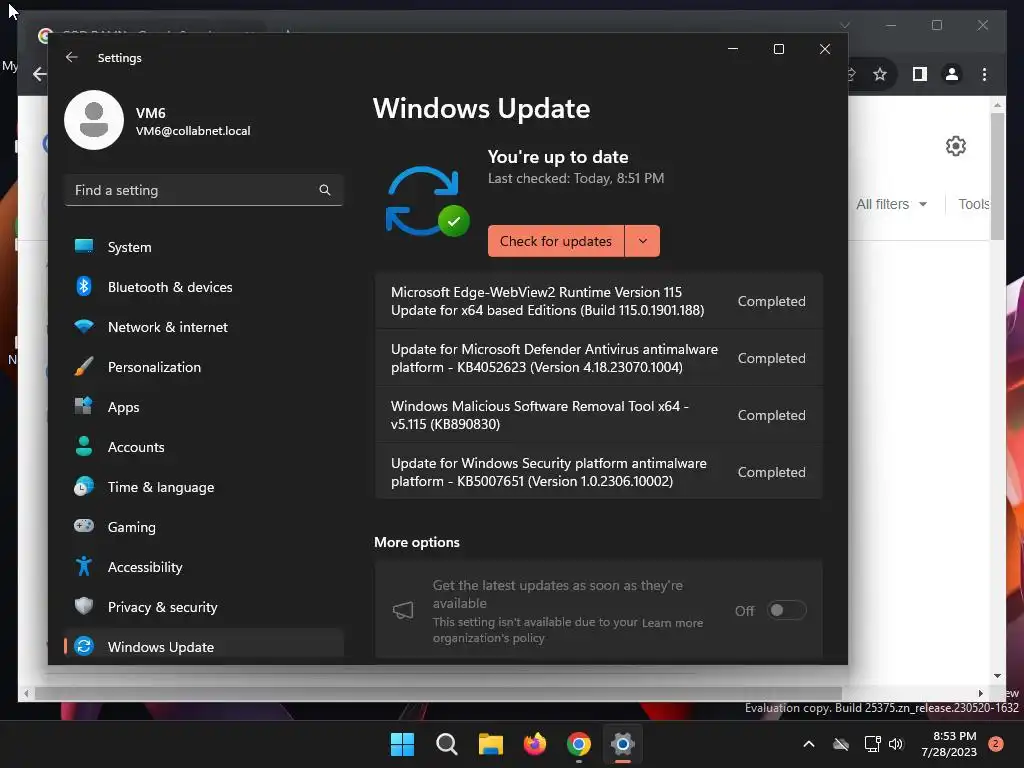Viewport: 1024px width, 768px height.
Task: Click the volume icon in the tray
Action: click(895, 744)
